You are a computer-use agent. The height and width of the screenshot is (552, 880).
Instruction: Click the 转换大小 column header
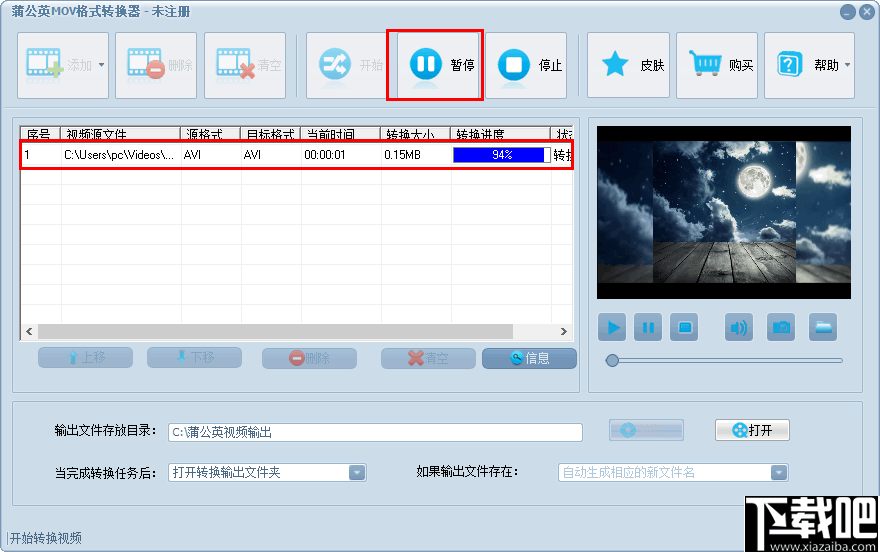415,134
